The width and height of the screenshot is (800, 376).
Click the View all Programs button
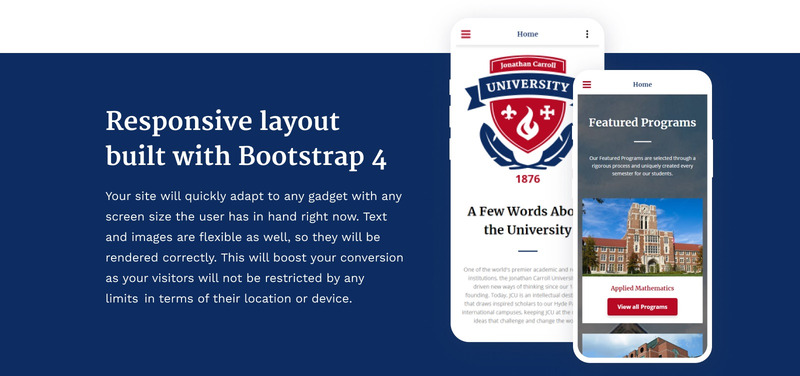pos(642,307)
